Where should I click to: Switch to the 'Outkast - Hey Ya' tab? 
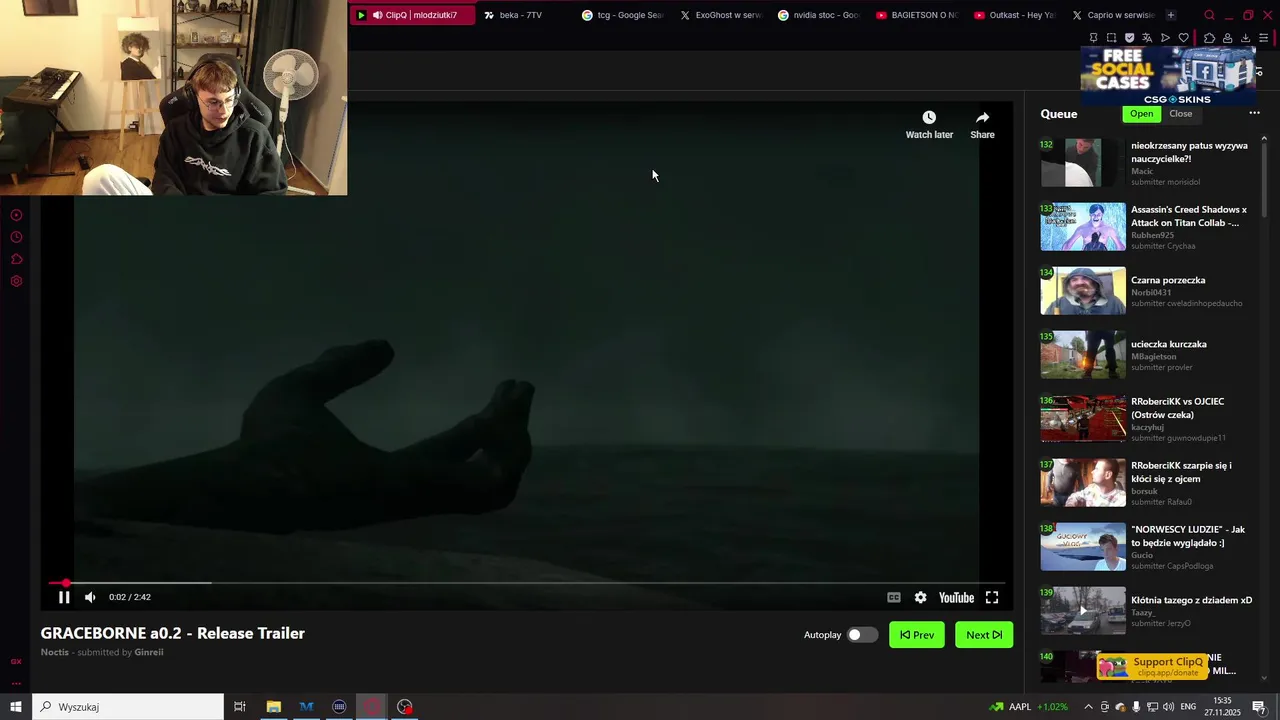tap(1014, 15)
